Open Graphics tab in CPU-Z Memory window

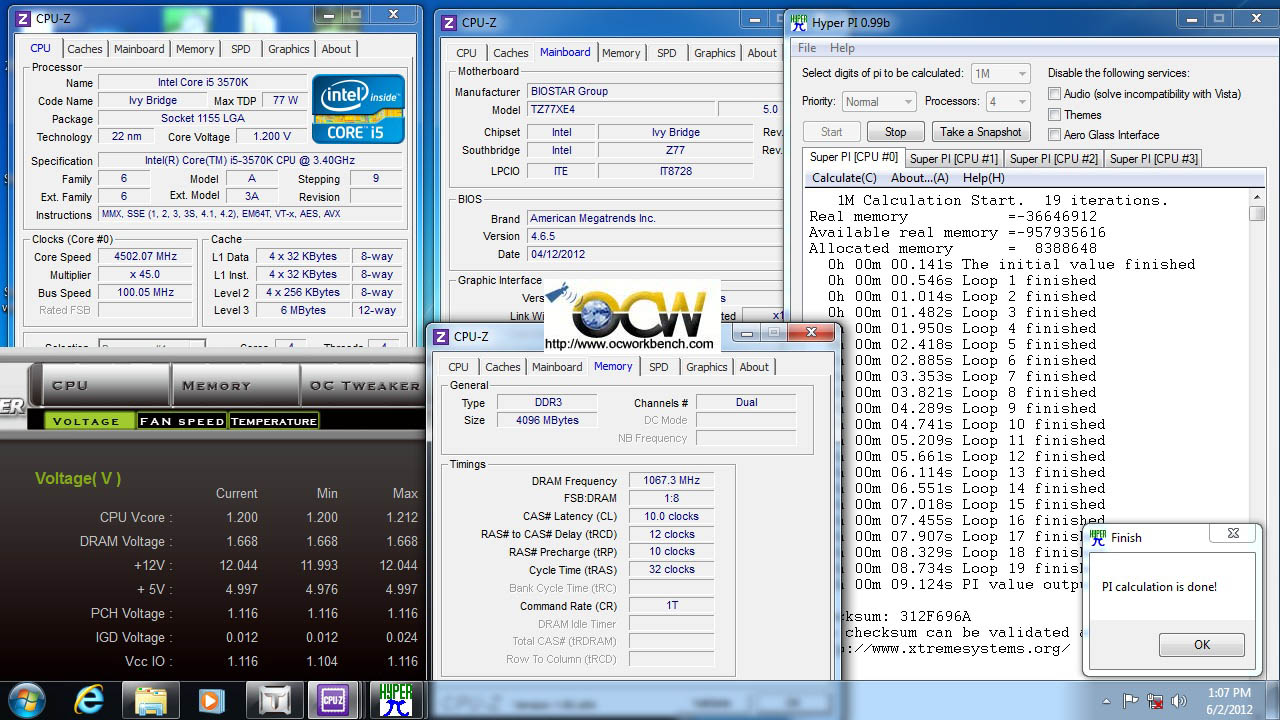tap(707, 367)
